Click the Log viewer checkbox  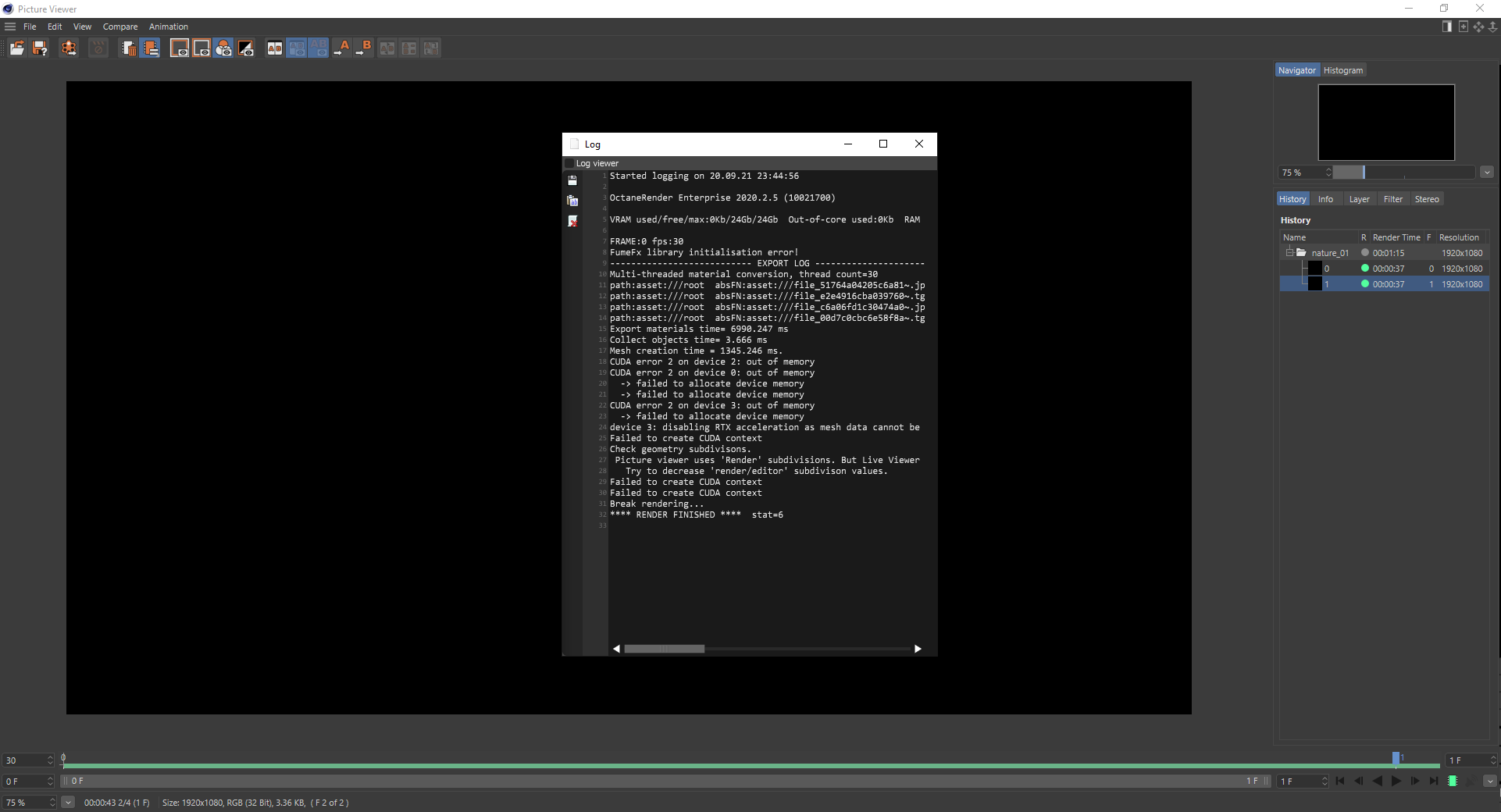pos(569,163)
